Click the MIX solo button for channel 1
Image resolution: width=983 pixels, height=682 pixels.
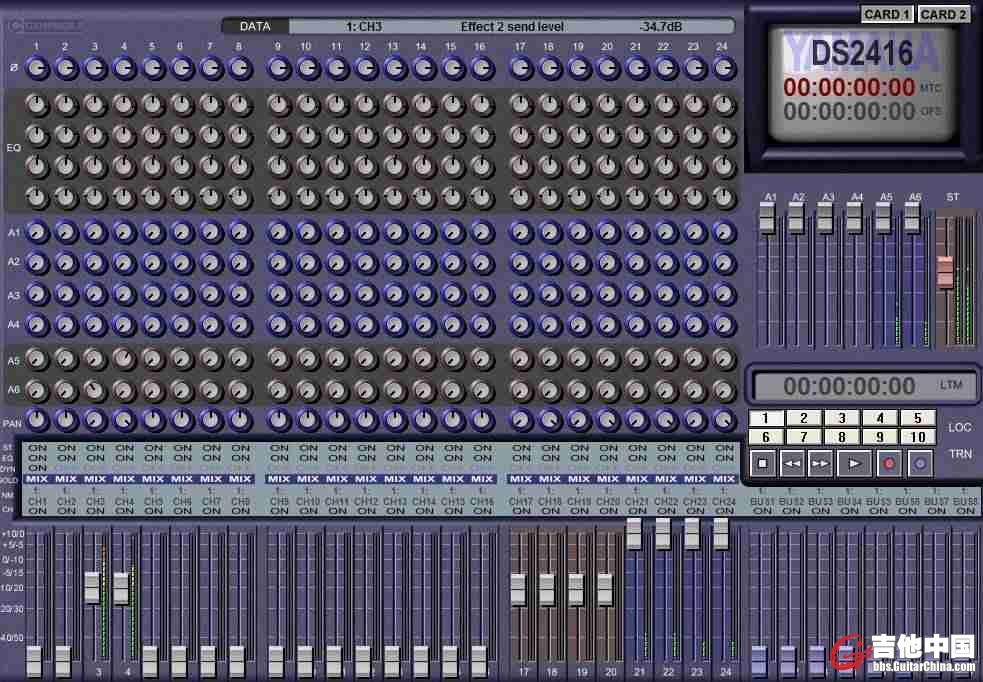37,479
